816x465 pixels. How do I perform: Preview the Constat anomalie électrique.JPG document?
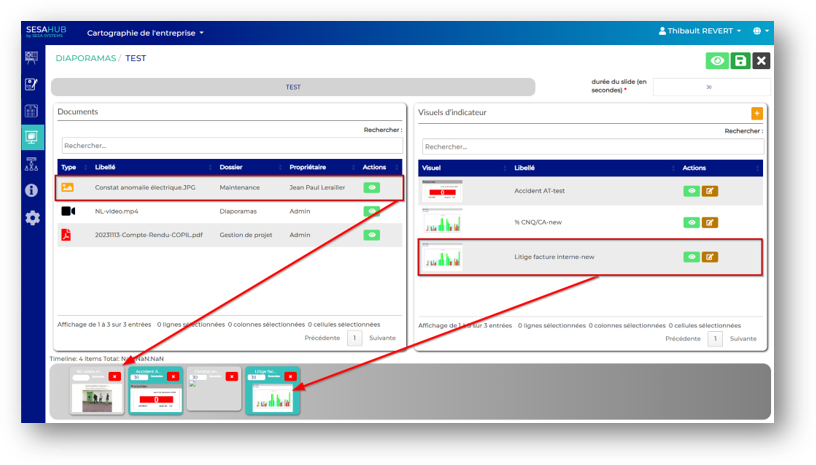[x=372, y=187]
